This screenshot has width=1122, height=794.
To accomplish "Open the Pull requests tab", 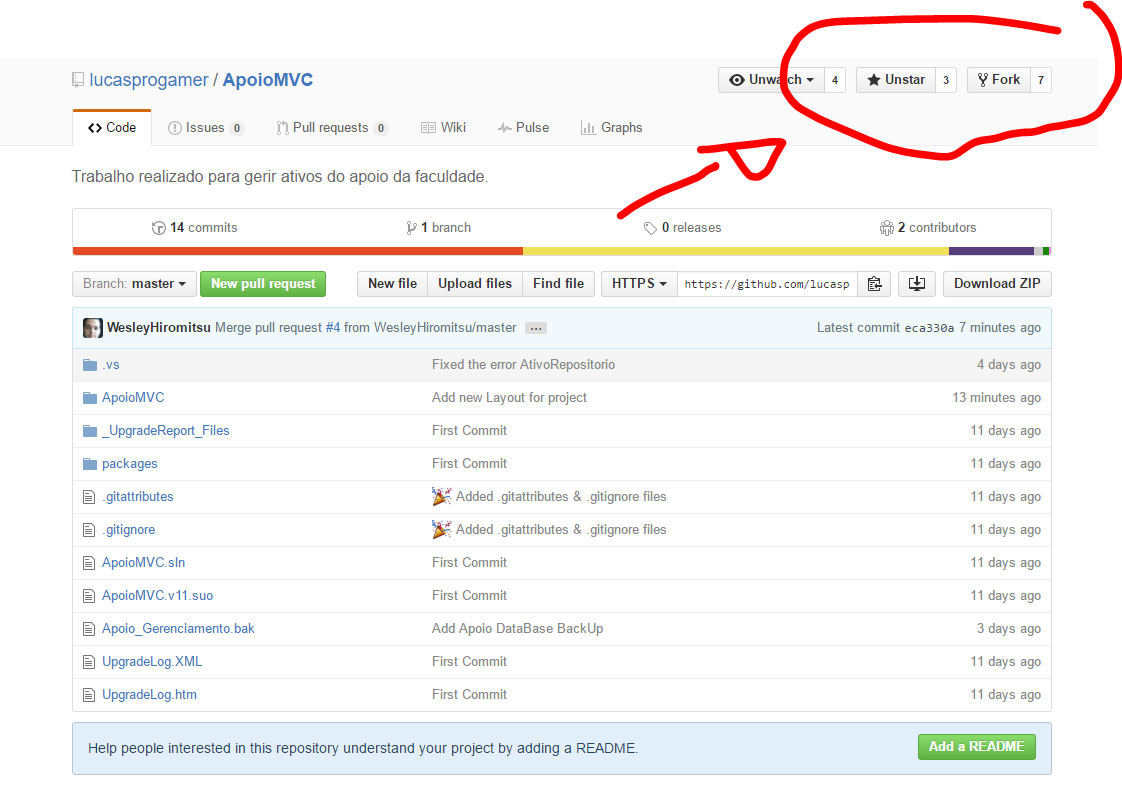I will tap(332, 128).
